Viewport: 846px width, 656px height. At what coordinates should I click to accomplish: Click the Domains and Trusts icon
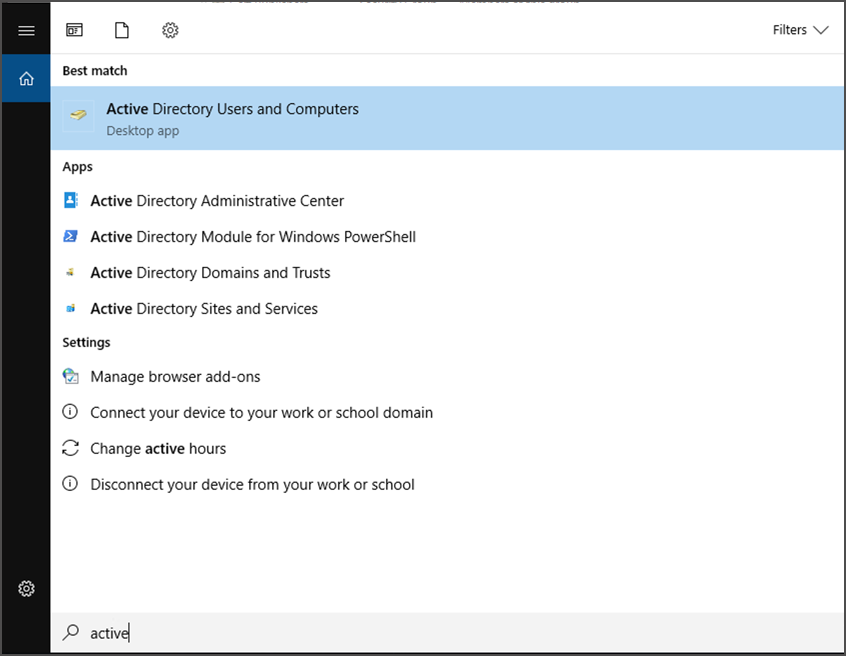pyautogui.click(x=71, y=272)
